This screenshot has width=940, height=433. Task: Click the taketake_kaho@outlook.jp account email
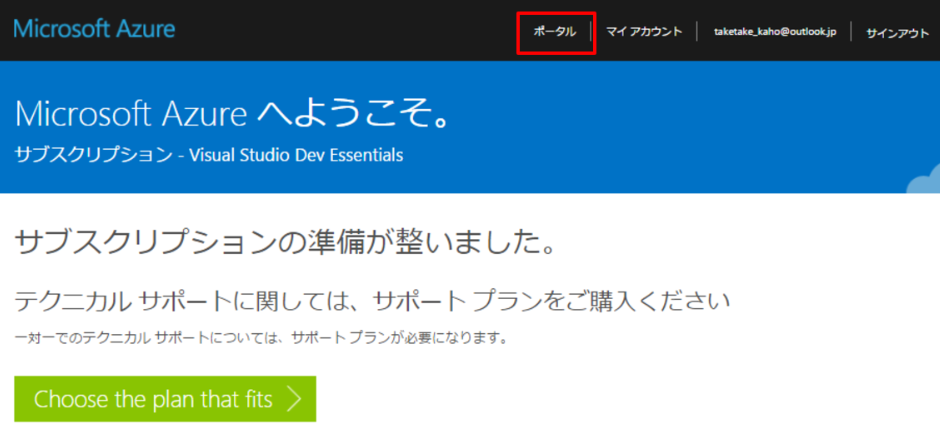[775, 32]
